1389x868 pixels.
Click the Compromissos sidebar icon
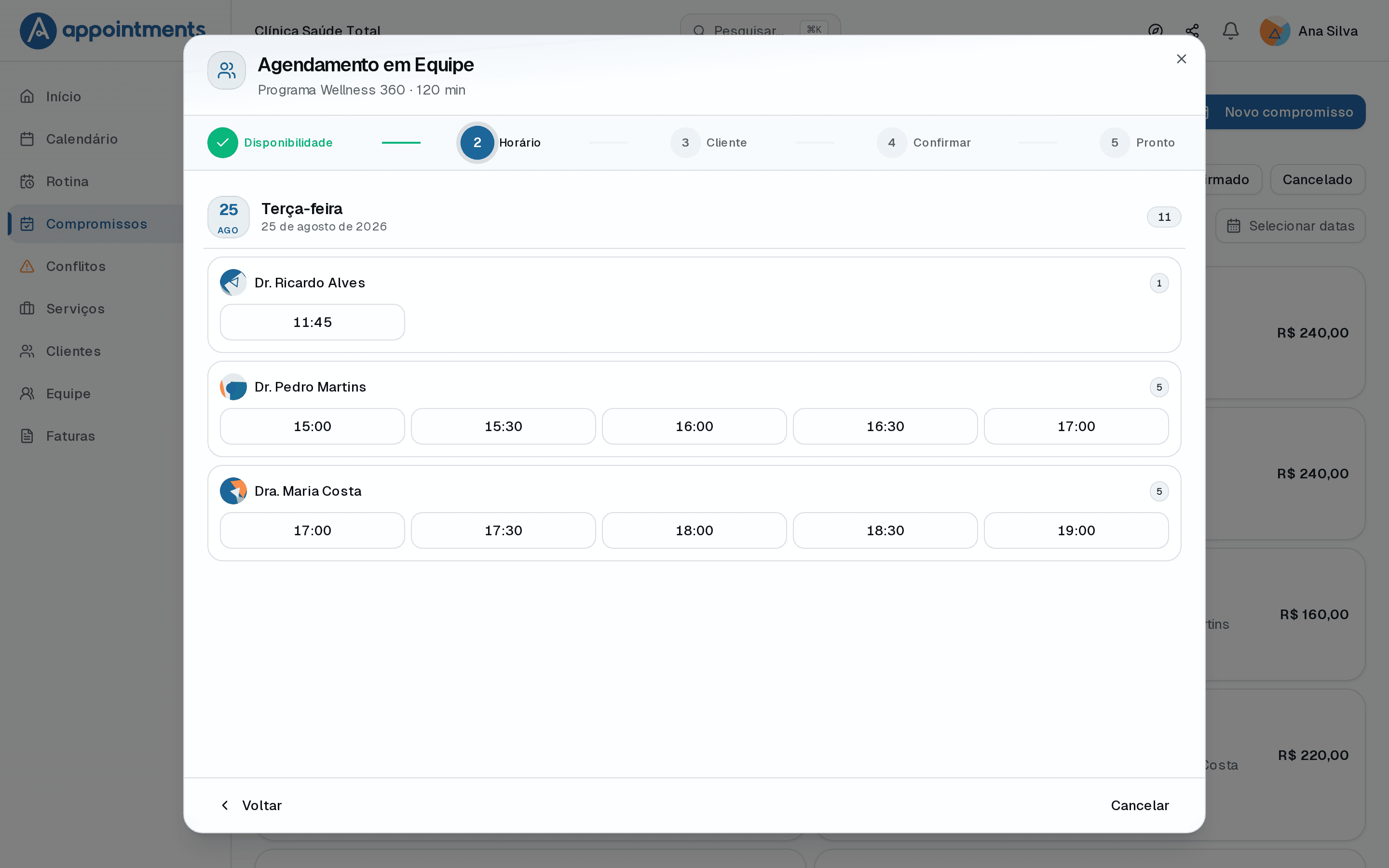[27, 224]
